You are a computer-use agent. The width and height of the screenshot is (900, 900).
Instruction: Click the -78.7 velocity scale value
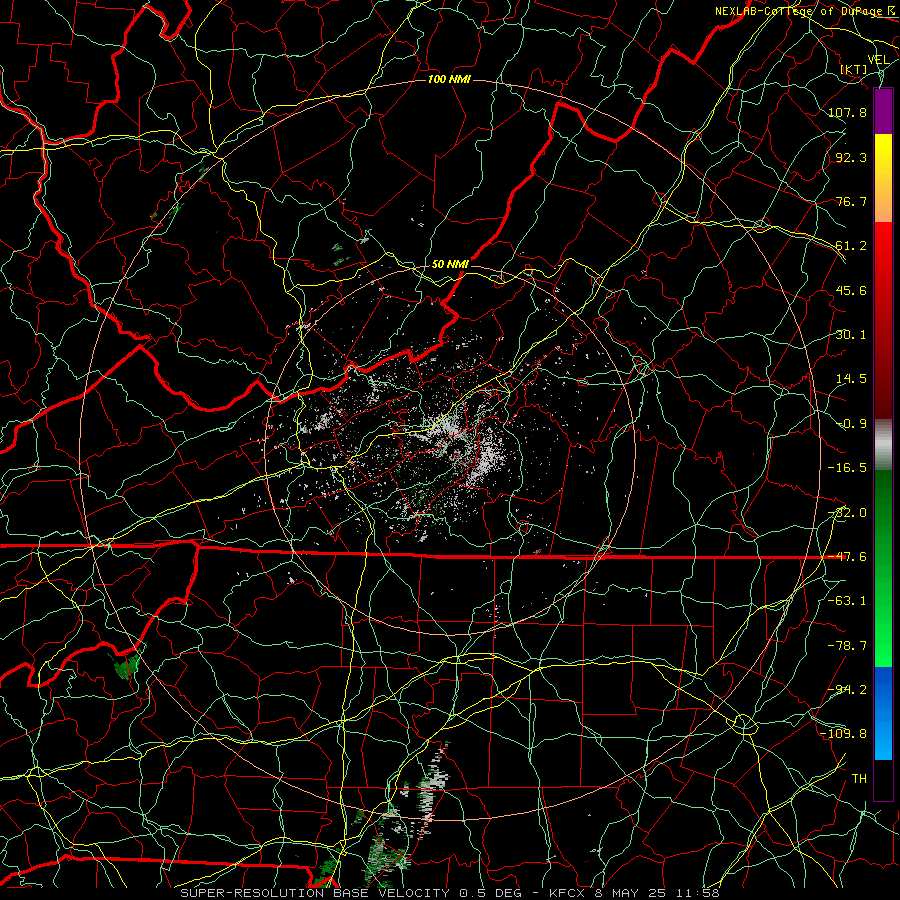(x=847, y=646)
